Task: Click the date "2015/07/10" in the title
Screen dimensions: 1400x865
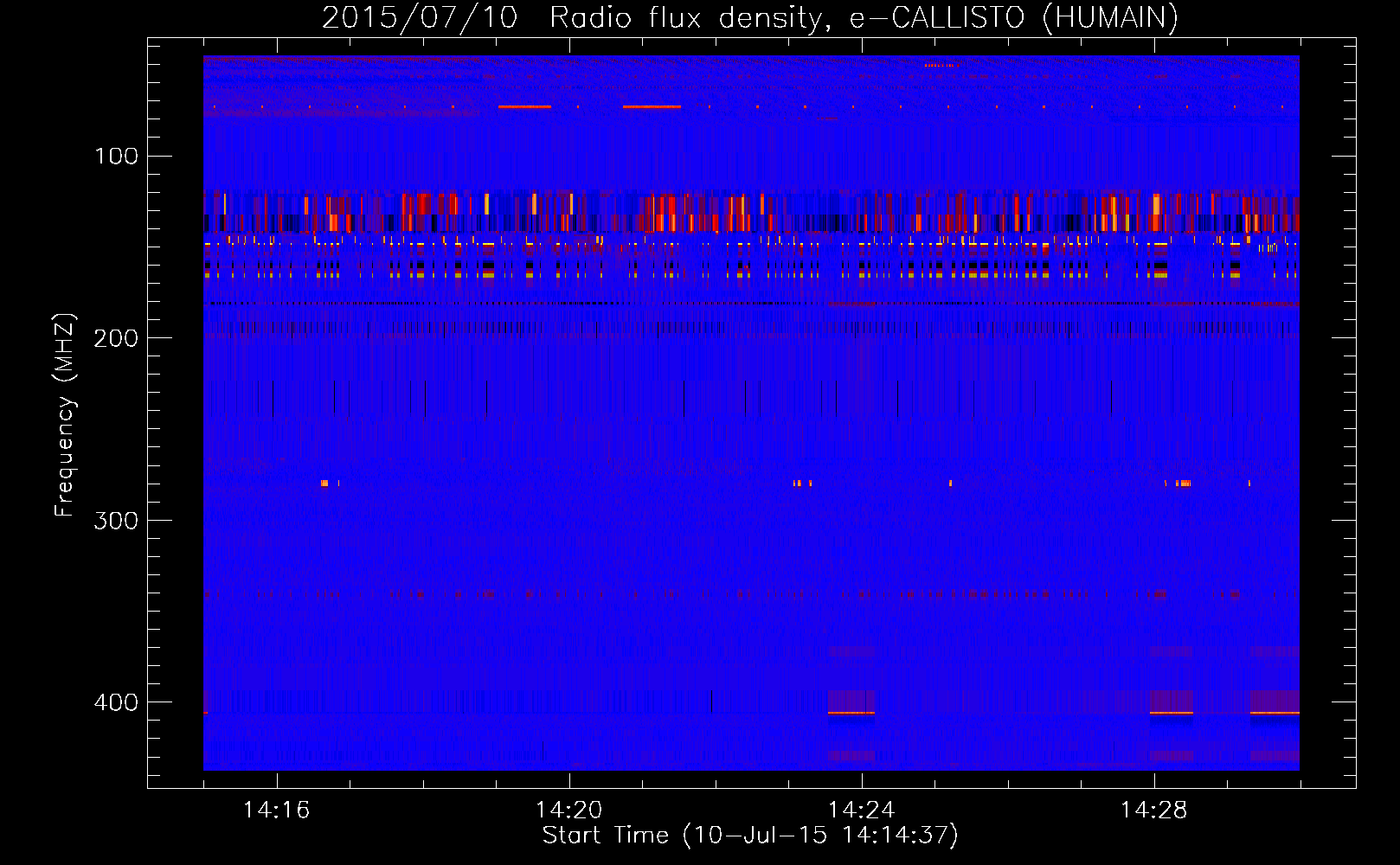Action: 420,17
